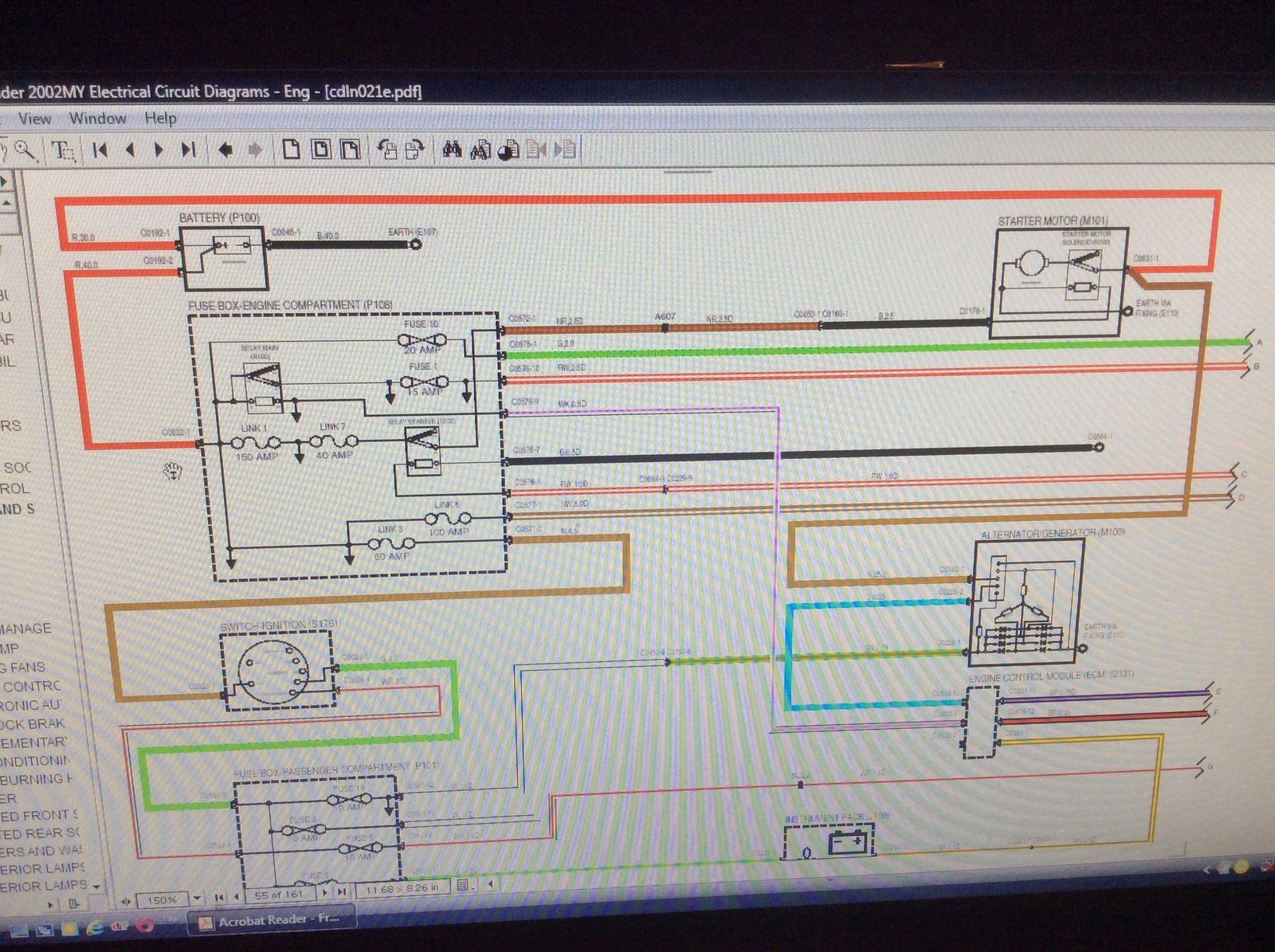This screenshot has width=1275, height=952.
Task: Status bar next page button
Action: point(324,893)
